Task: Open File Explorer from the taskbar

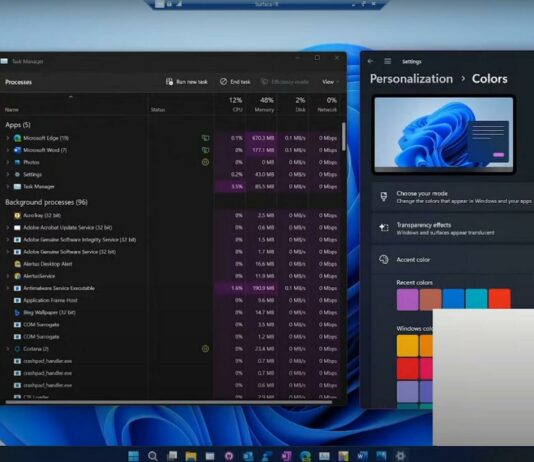Action: [191, 456]
